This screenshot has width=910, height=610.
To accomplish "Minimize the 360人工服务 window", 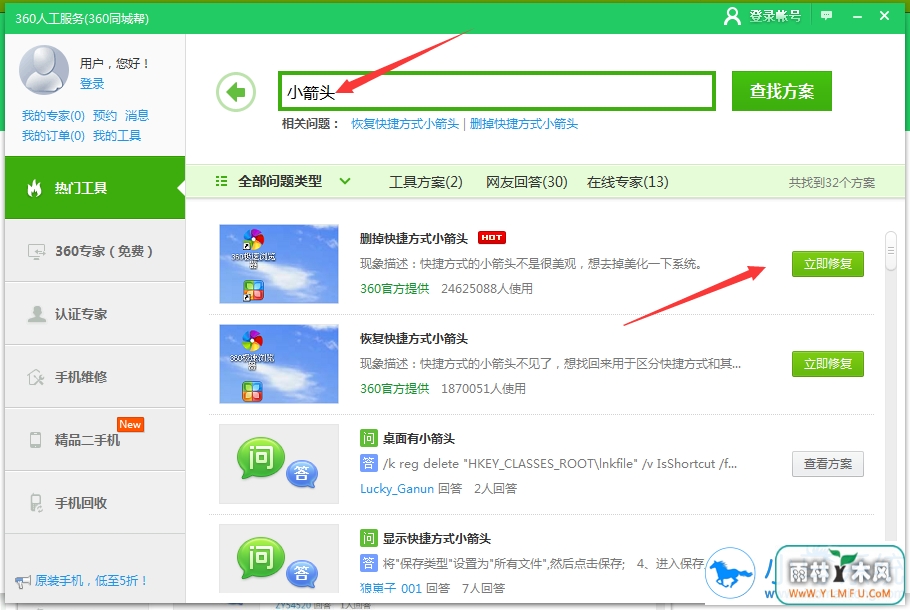I will (857, 16).
